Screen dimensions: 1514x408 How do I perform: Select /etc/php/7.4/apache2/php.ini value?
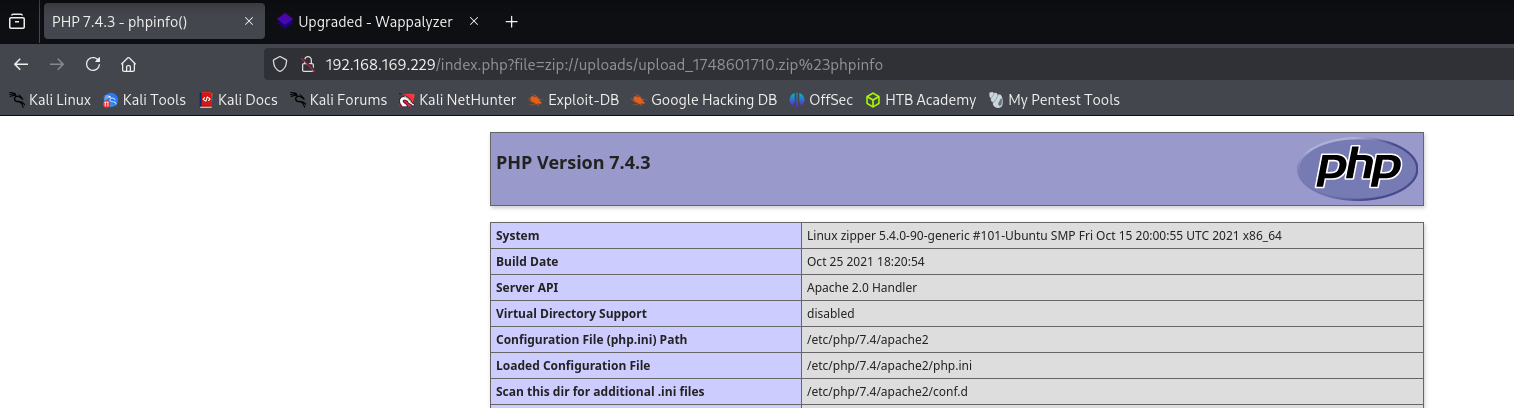[x=890, y=366]
